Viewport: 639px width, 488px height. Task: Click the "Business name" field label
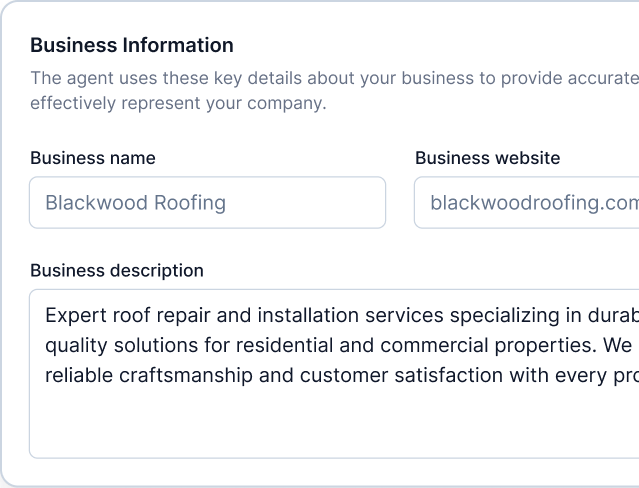tap(93, 158)
